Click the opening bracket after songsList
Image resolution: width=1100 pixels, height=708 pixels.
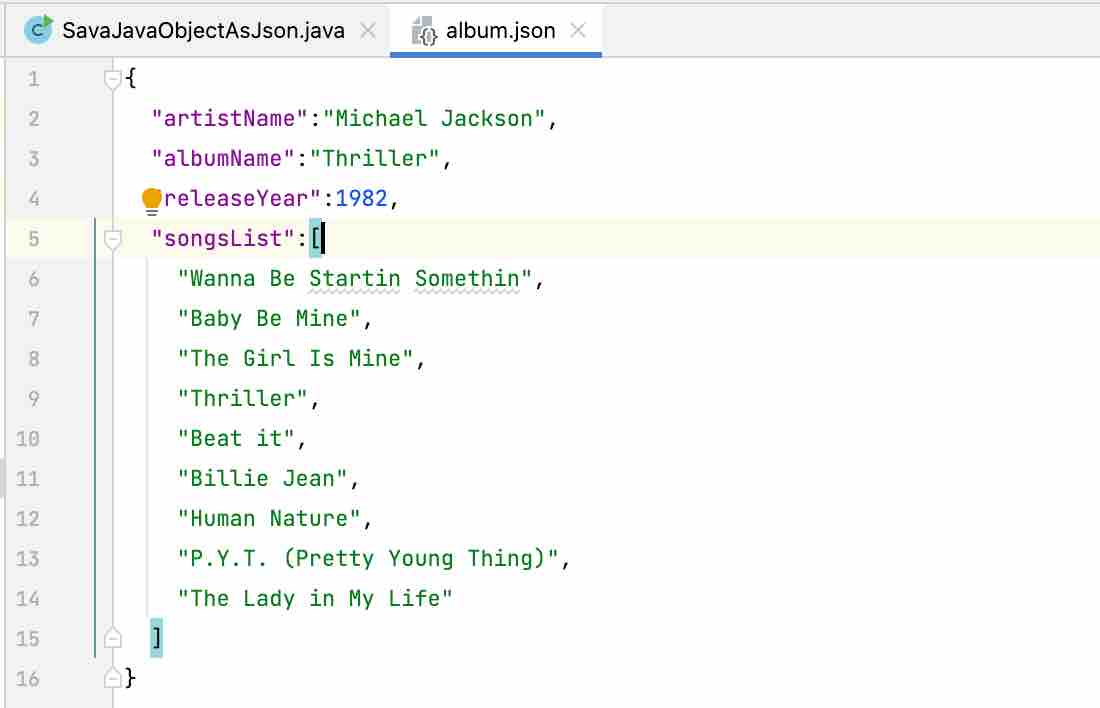(316, 239)
